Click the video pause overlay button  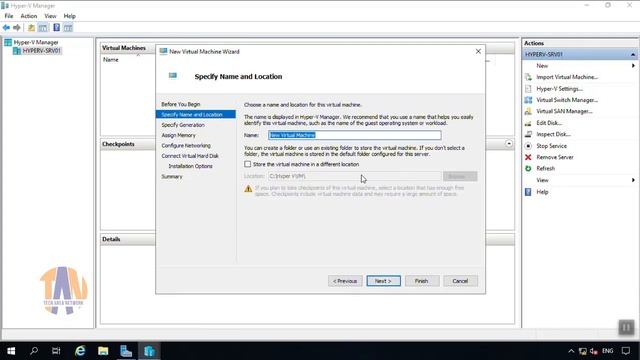coord(626,327)
